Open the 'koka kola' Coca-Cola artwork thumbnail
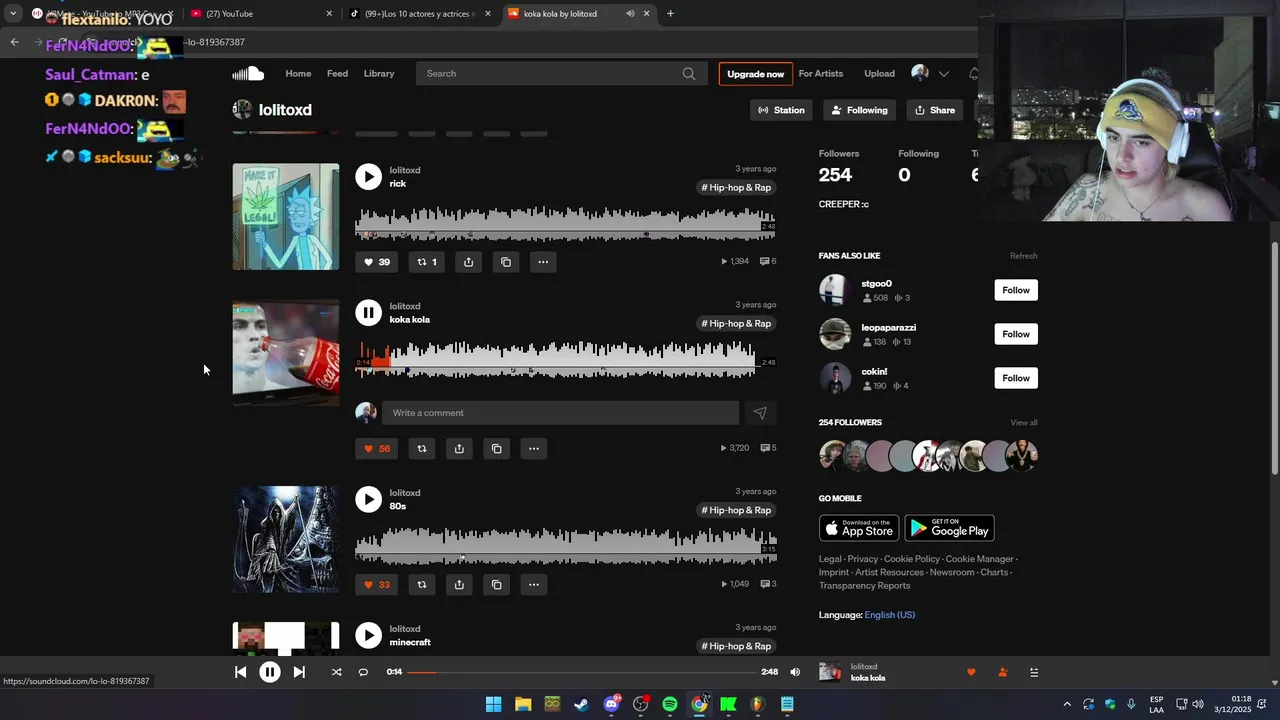1280x720 pixels. 286,353
